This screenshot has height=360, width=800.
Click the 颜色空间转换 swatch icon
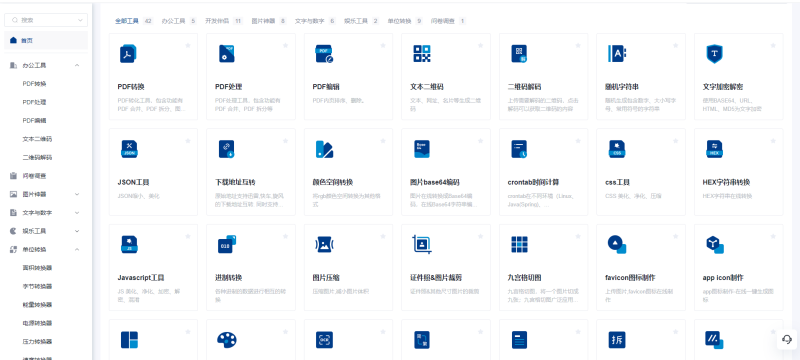(324, 149)
